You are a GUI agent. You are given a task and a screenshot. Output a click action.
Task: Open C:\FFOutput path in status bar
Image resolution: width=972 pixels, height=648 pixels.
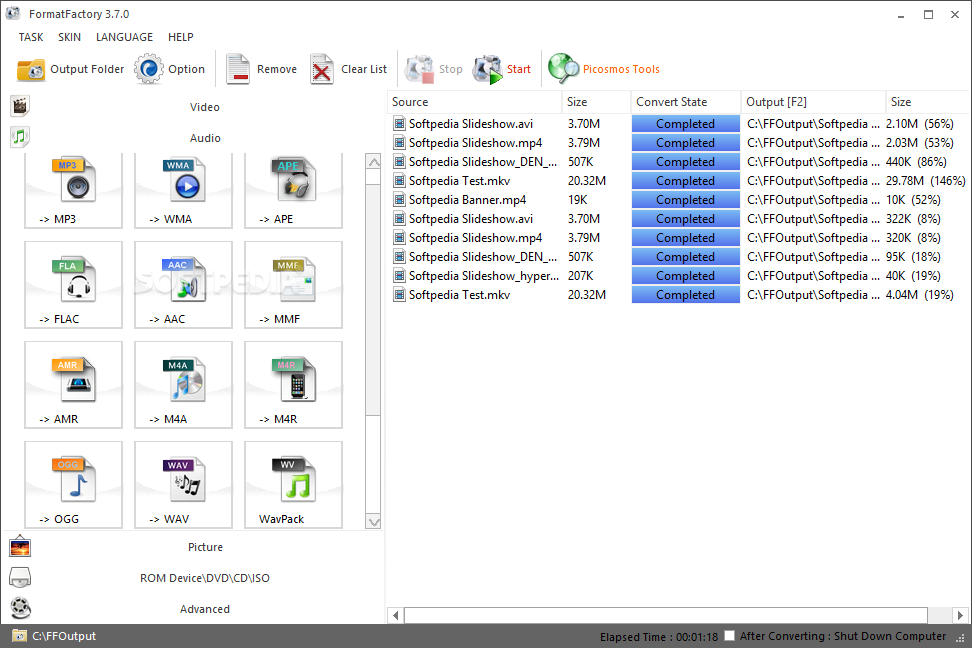pyautogui.click(x=64, y=636)
